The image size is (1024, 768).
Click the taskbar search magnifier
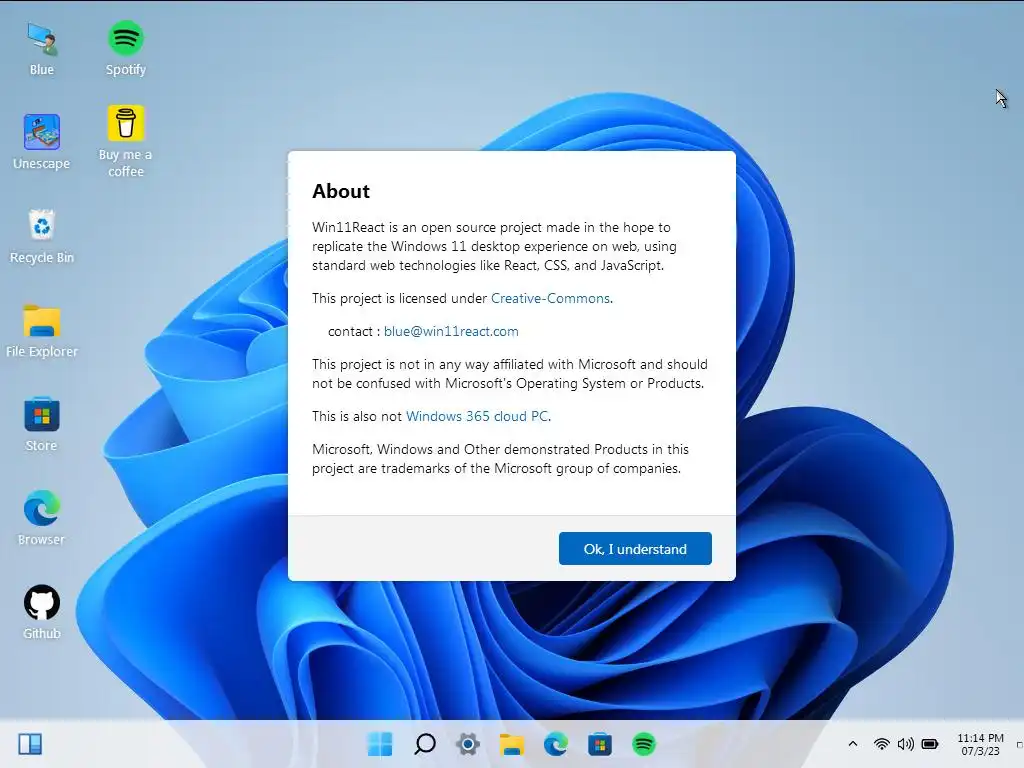[424, 744]
